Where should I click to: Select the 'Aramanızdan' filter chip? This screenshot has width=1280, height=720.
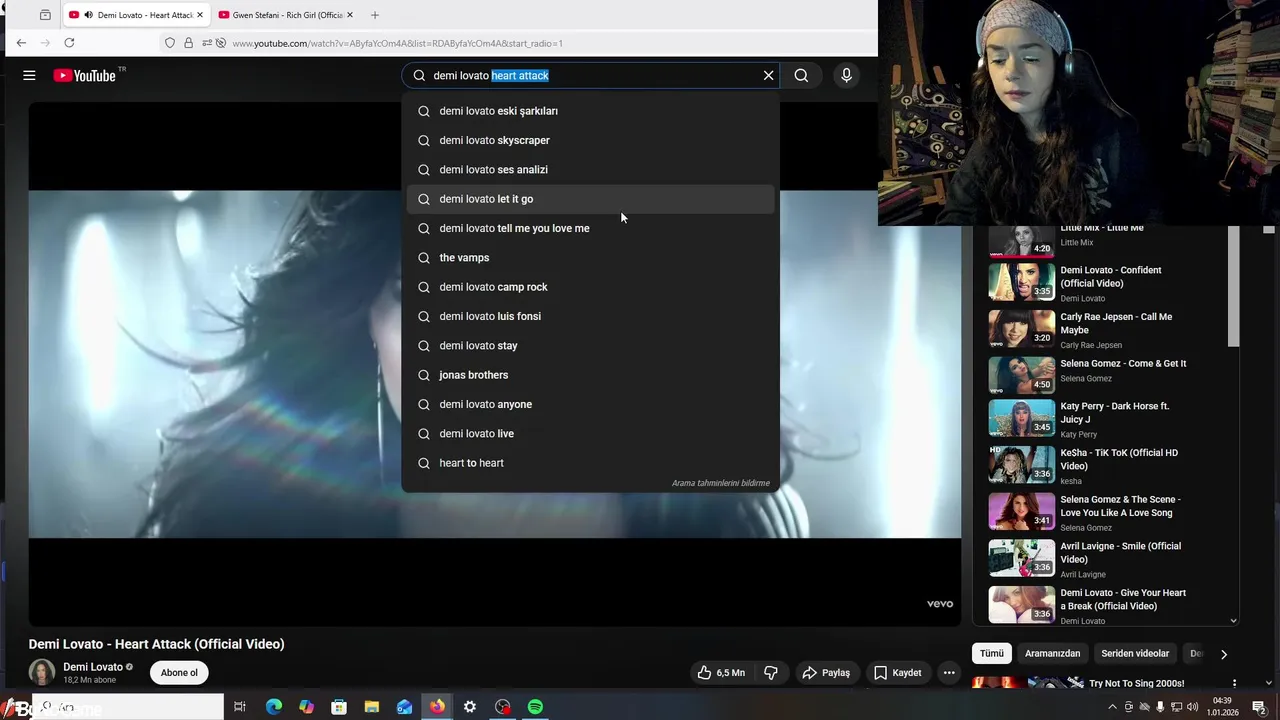1052,653
